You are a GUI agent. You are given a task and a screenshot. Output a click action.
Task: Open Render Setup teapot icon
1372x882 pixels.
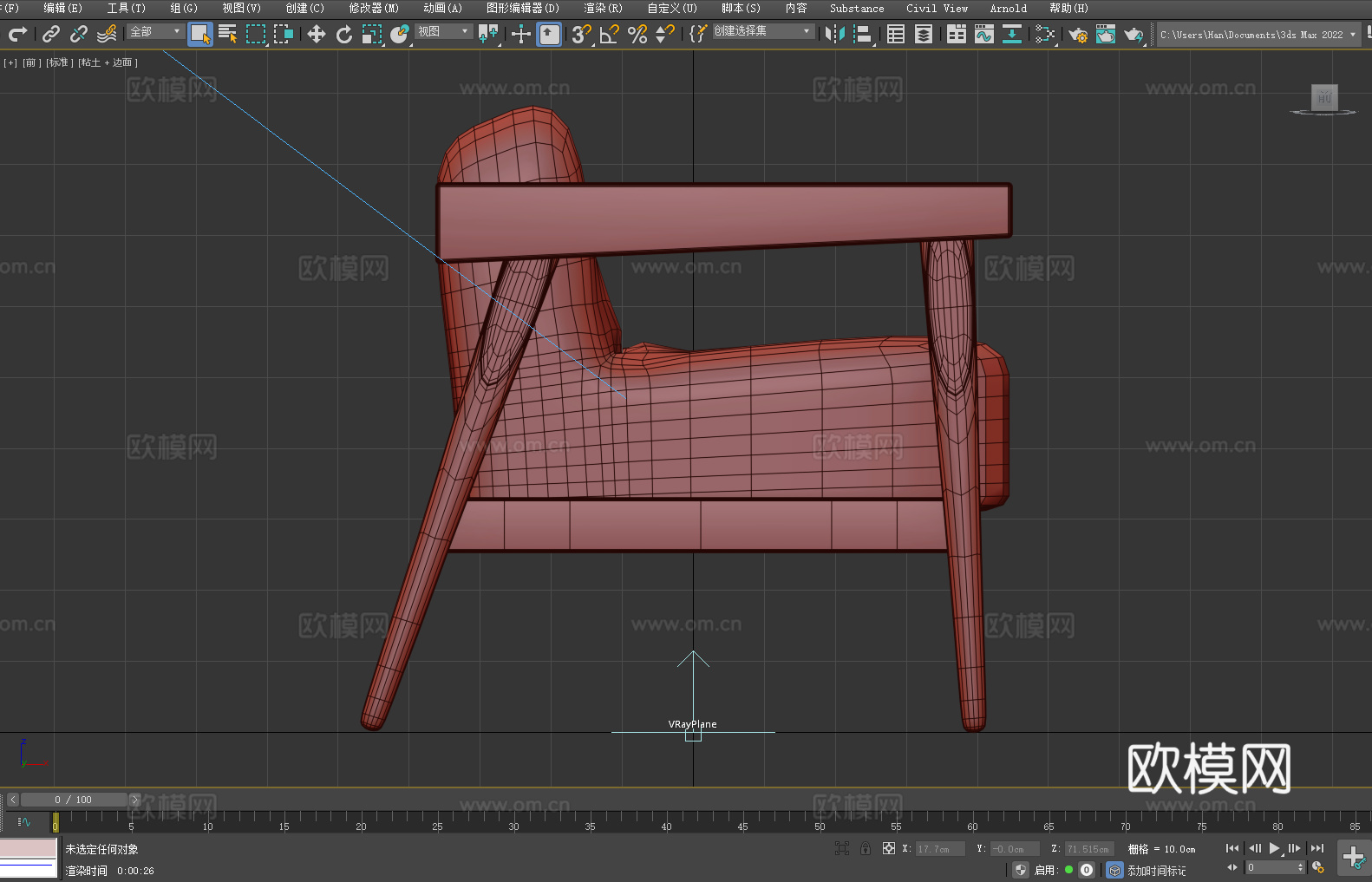[x=1078, y=34]
